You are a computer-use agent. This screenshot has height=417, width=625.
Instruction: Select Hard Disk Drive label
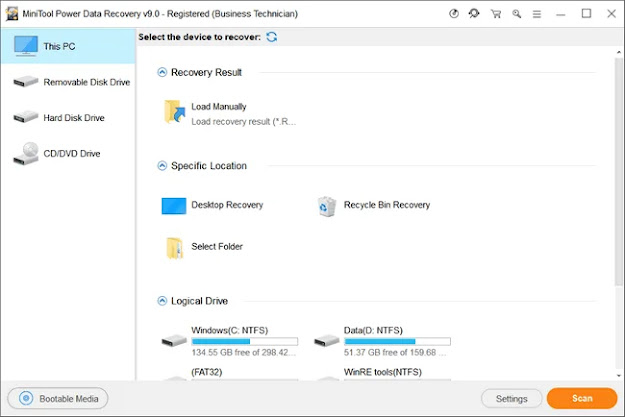tap(74, 118)
